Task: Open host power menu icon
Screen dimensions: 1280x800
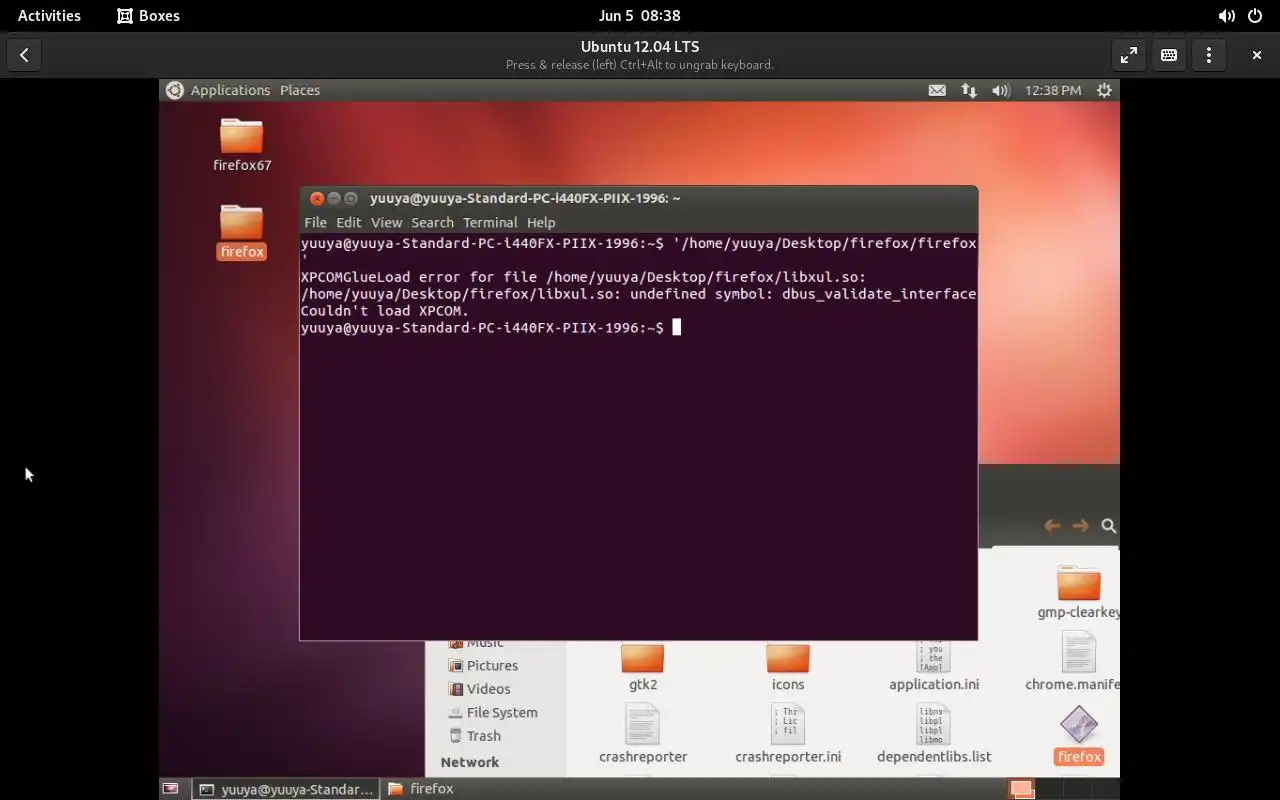Action: pos(1255,16)
